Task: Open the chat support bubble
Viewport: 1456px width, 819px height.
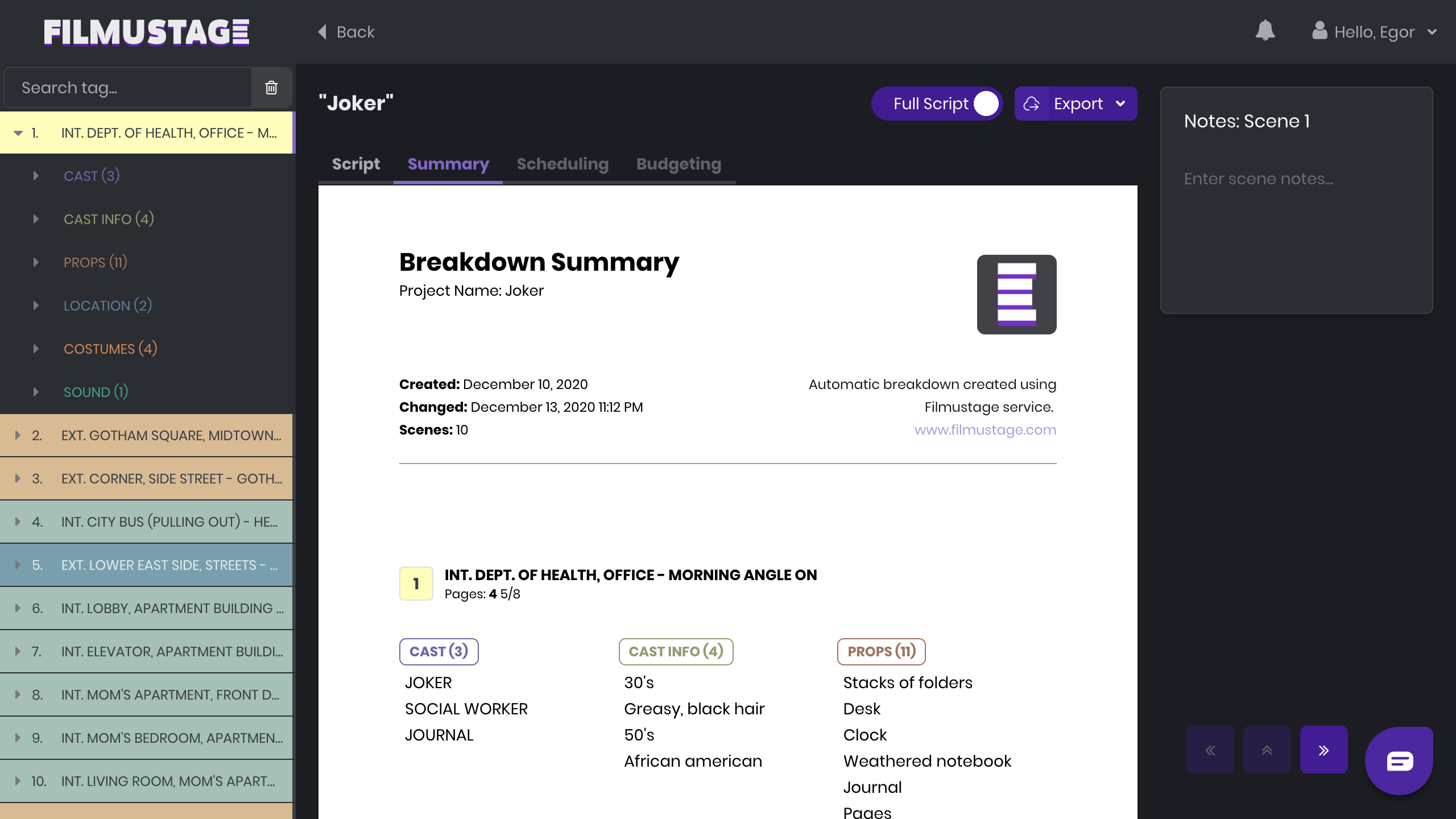Action: 1399,760
